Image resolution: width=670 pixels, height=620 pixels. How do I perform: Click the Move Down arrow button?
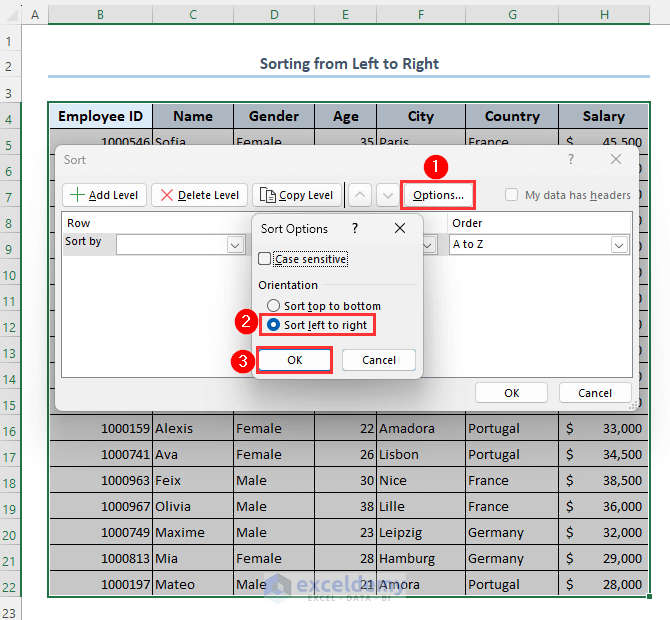click(386, 195)
